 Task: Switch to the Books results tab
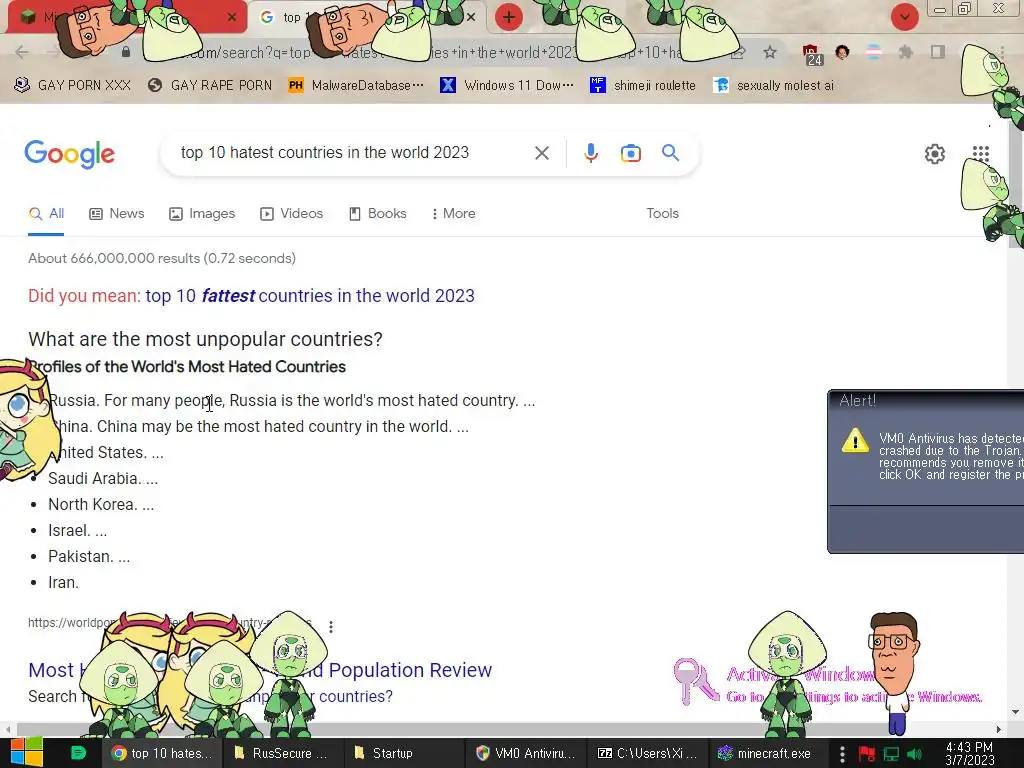(377, 214)
